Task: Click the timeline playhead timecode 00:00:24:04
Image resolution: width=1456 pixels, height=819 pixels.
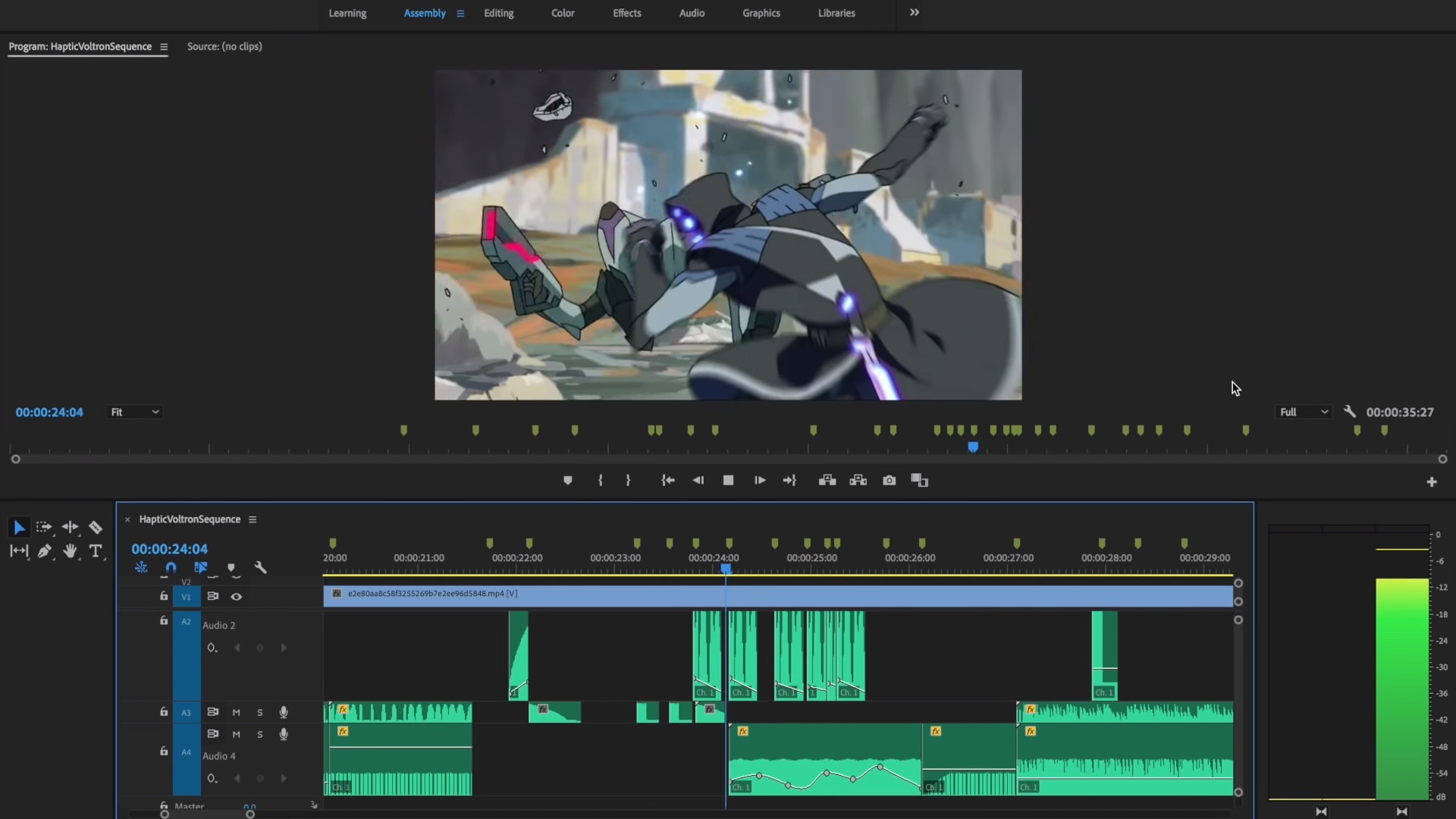Action: coord(169,549)
